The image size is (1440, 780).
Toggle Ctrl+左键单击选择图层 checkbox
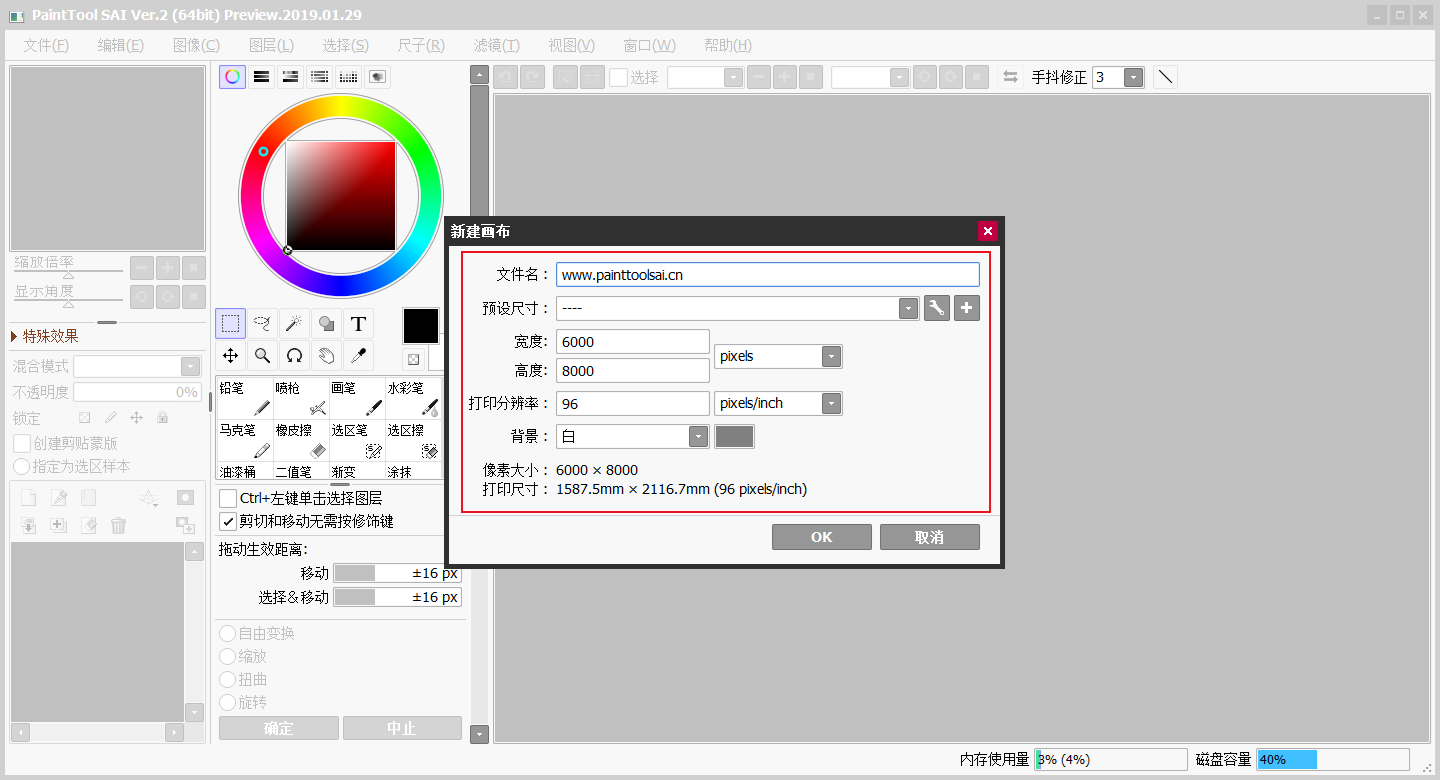click(228, 498)
